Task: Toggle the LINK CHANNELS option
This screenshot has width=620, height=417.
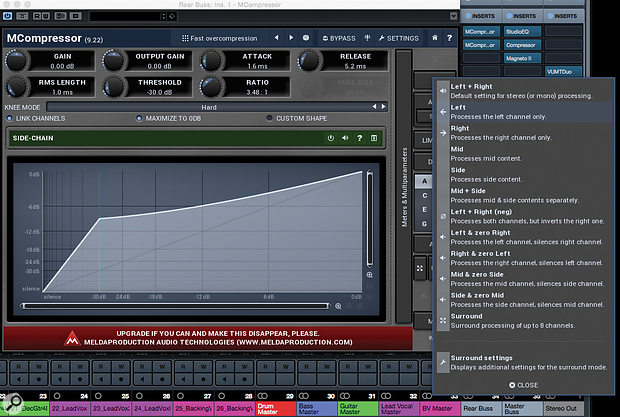Action: [x=36, y=118]
